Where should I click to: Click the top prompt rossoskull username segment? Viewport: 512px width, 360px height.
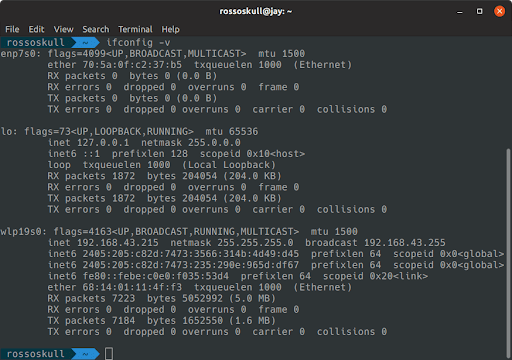tap(35, 43)
